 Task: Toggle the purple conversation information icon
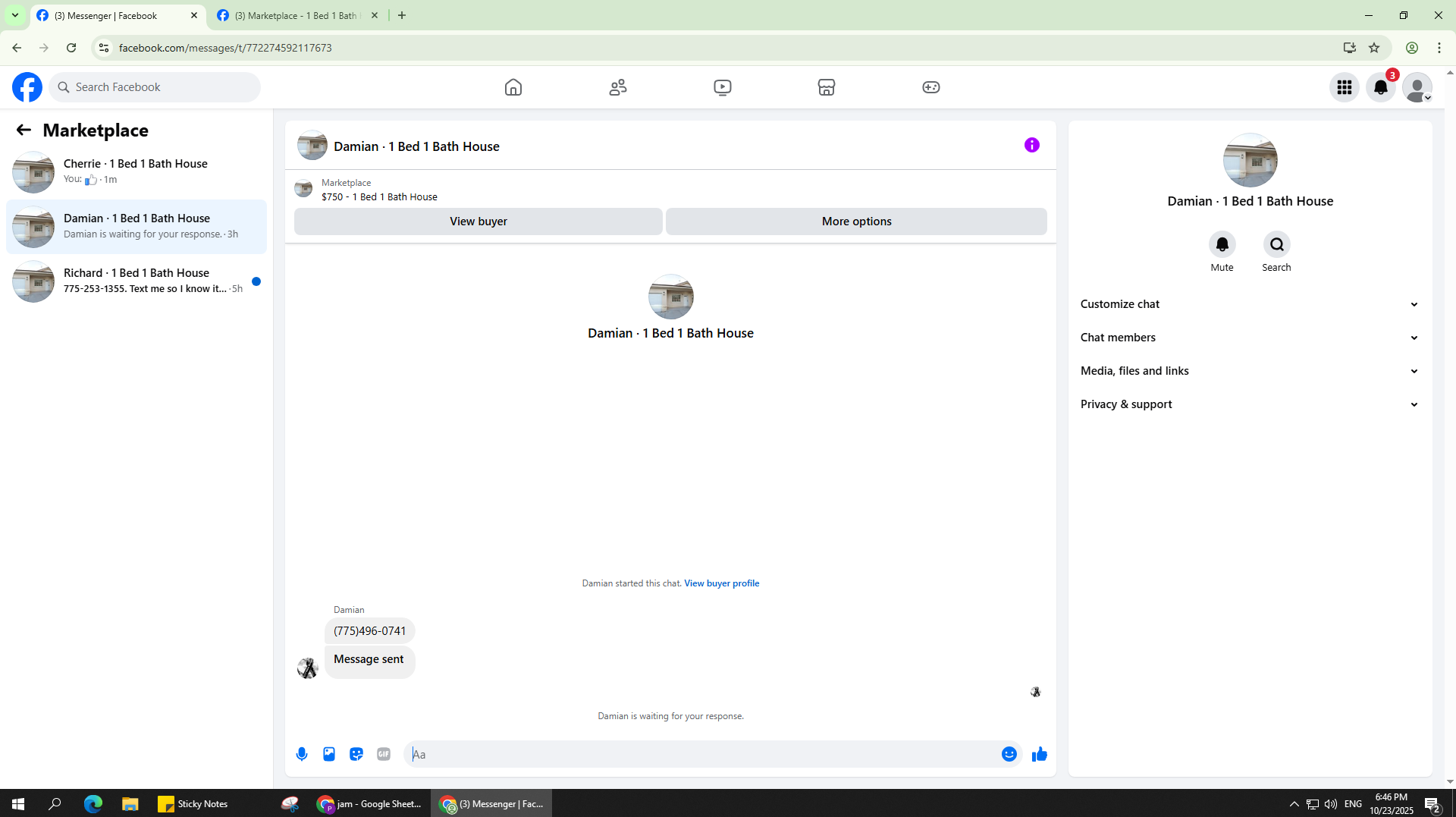pos(1032,145)
